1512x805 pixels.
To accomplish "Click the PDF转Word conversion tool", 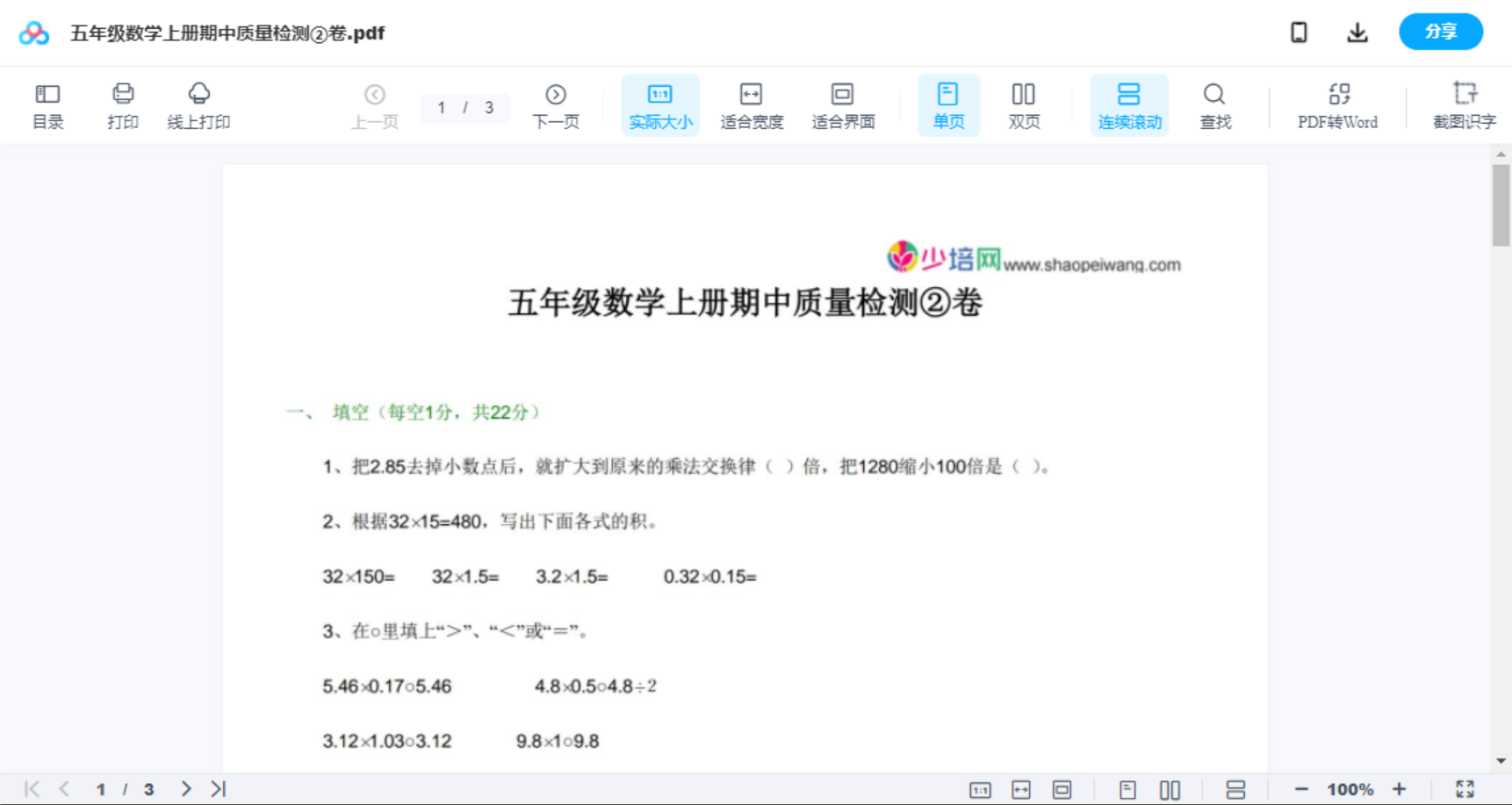I will tap(1337, 104).
